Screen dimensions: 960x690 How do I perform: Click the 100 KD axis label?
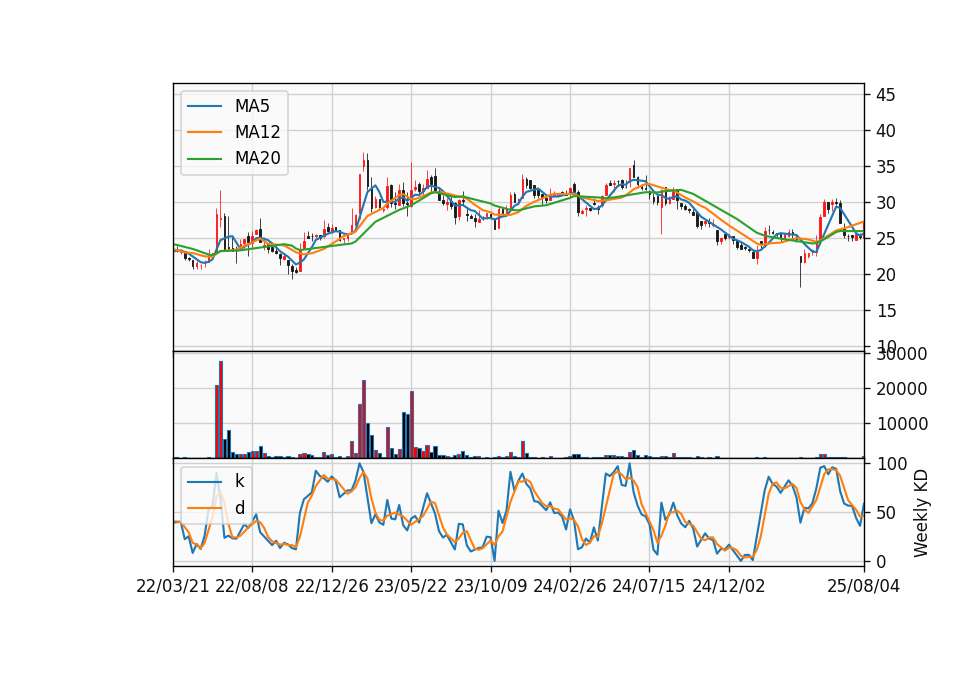[891, 464]
